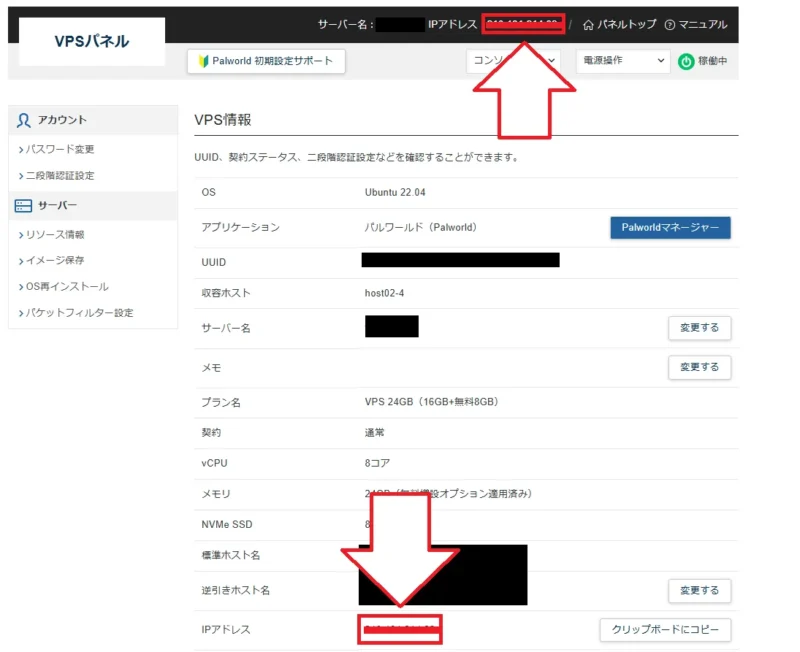Open OS再インストール in sidebar

(67, 287)
